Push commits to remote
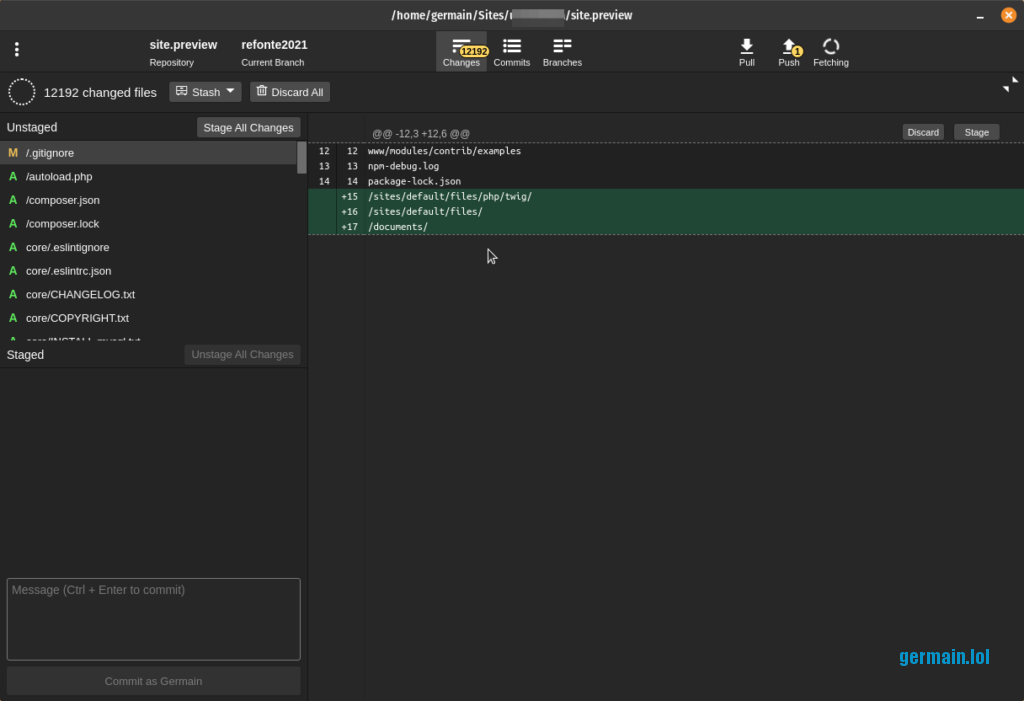This screenshot has height=701, width=1024. coord(789,52)
